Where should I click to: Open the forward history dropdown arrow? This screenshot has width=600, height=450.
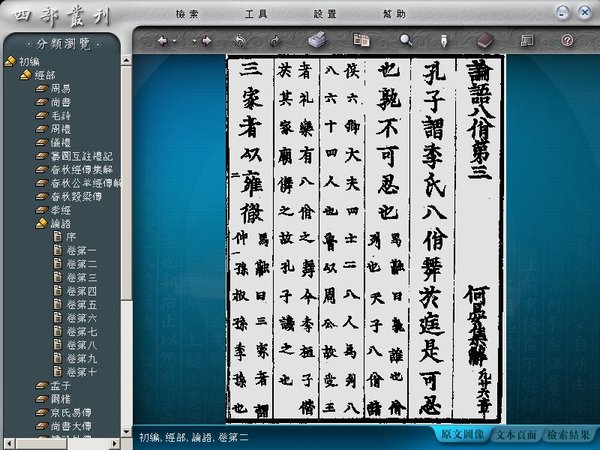click(x=194, y=41)
